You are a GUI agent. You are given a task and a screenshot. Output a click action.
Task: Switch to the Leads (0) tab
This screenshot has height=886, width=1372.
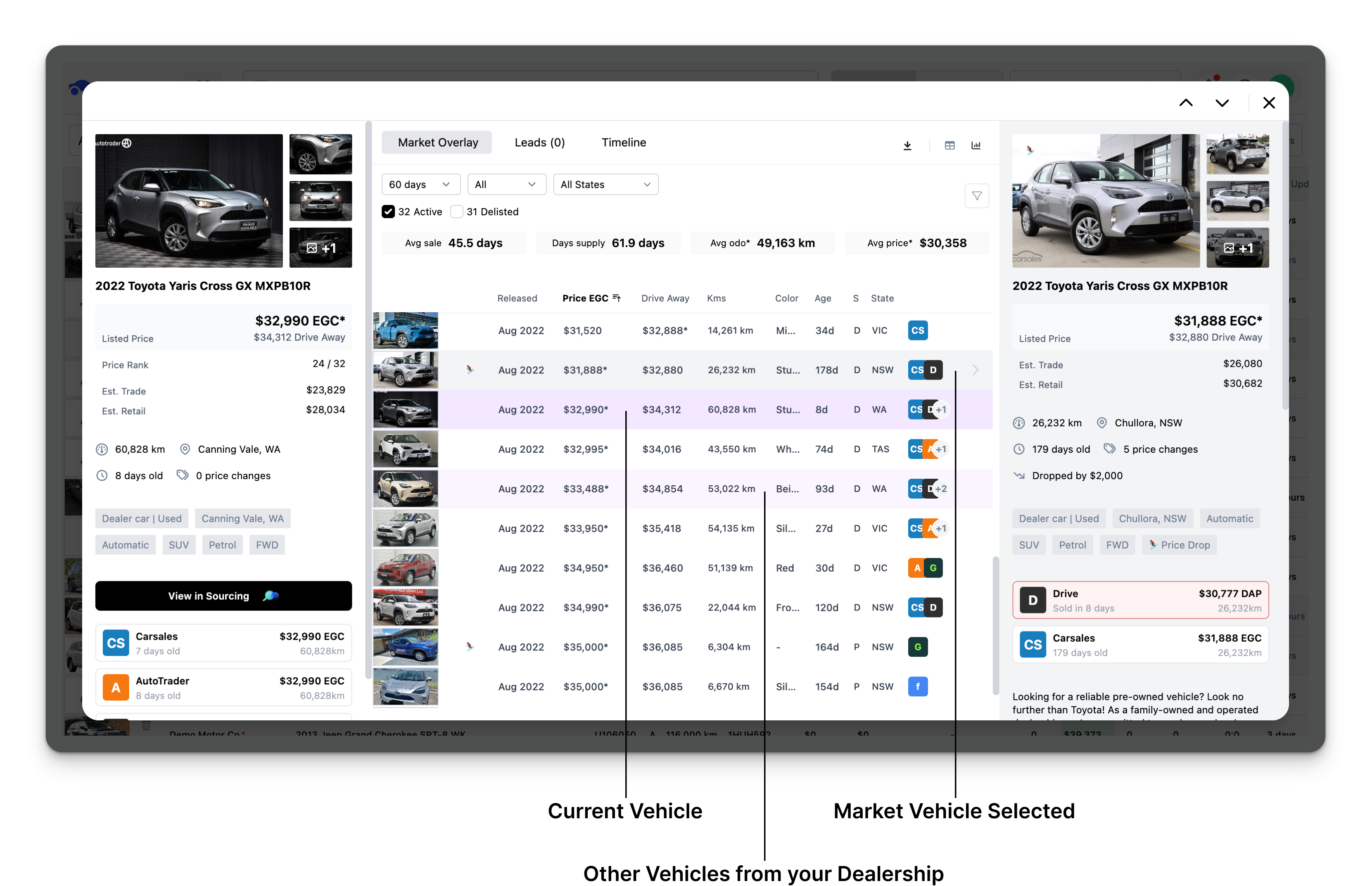pos(540,143)
